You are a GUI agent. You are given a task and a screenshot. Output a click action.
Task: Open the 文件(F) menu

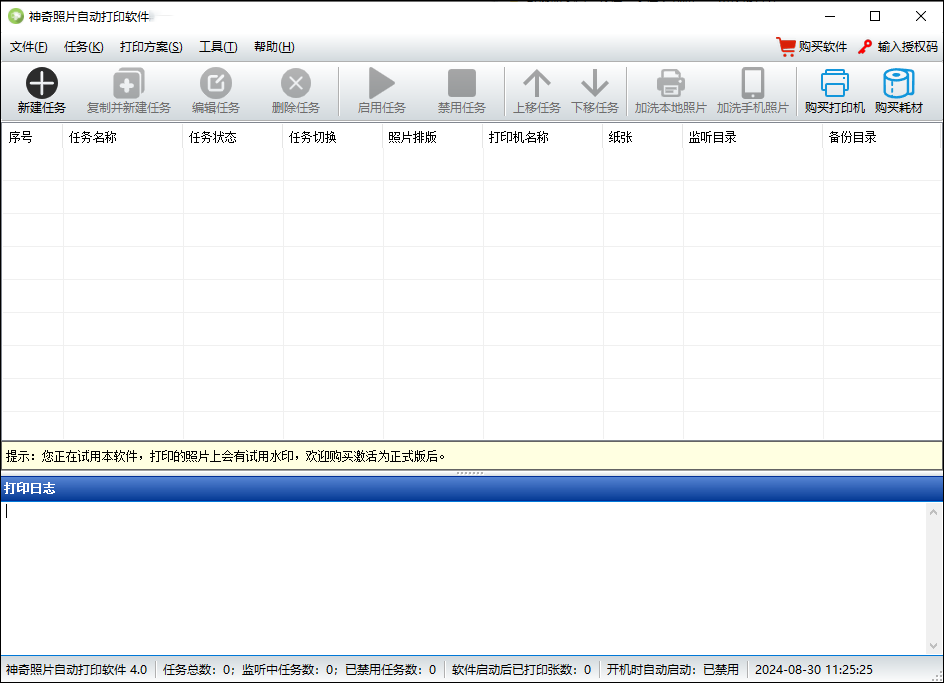click(x=28, y=47)
